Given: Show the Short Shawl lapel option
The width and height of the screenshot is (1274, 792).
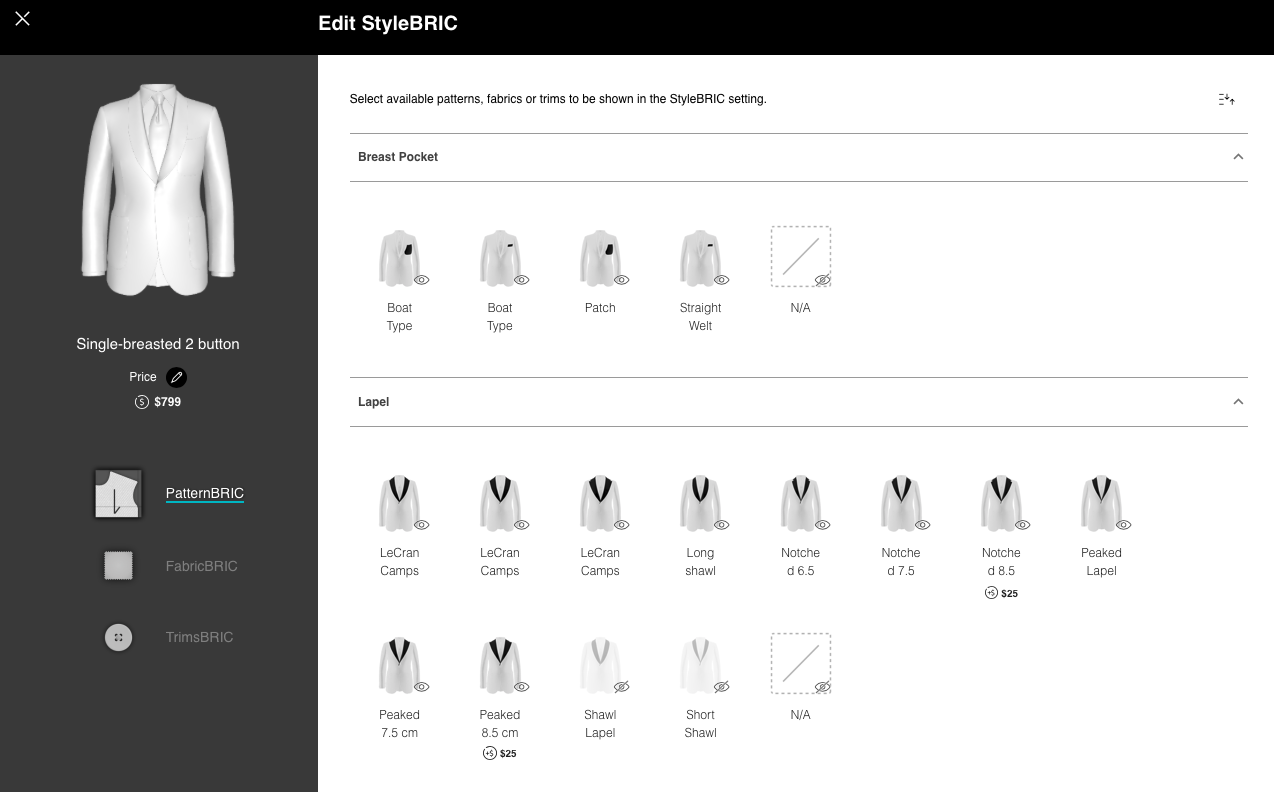Looking at the screenshot, I should point(722,687).
